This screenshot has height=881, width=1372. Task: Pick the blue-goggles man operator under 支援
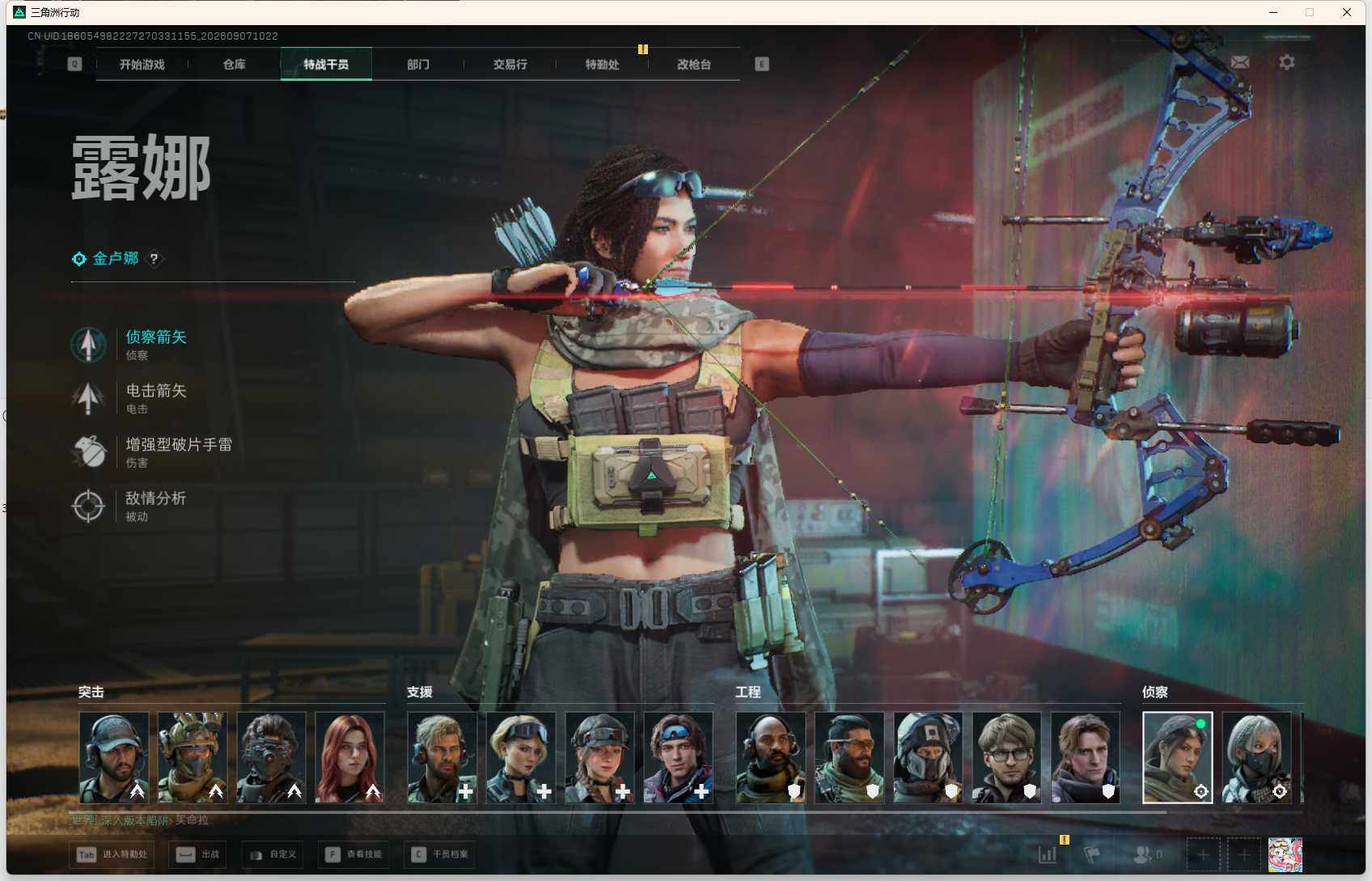(678, 757)
